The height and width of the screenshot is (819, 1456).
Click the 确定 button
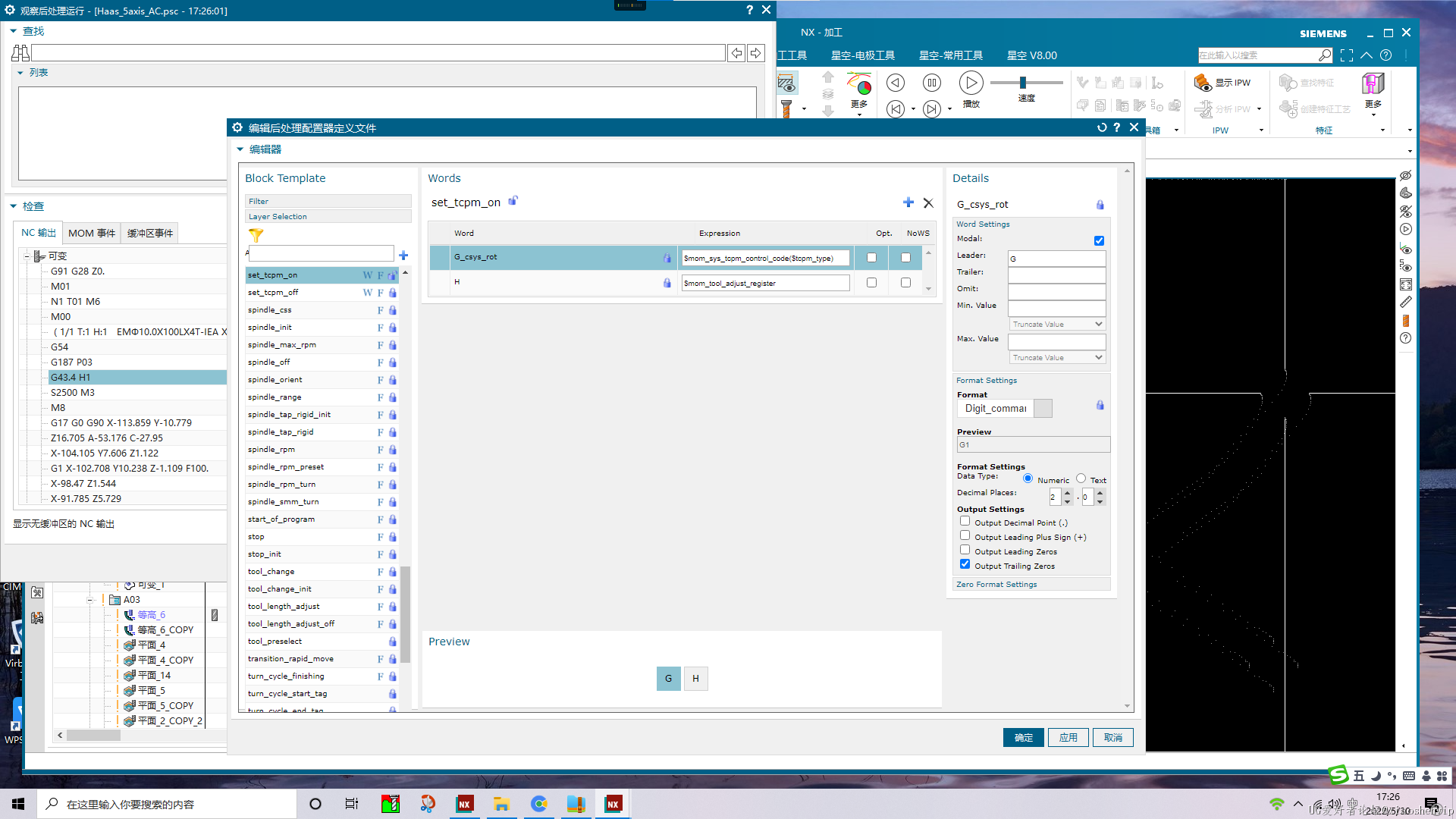(x=1023, y=737)
